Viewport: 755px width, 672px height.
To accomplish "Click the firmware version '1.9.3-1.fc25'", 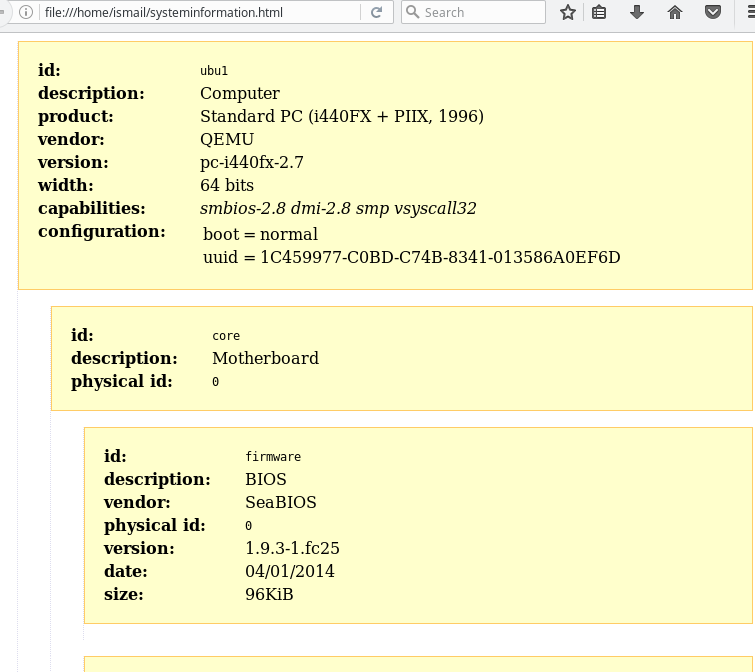I will point(292,548).
